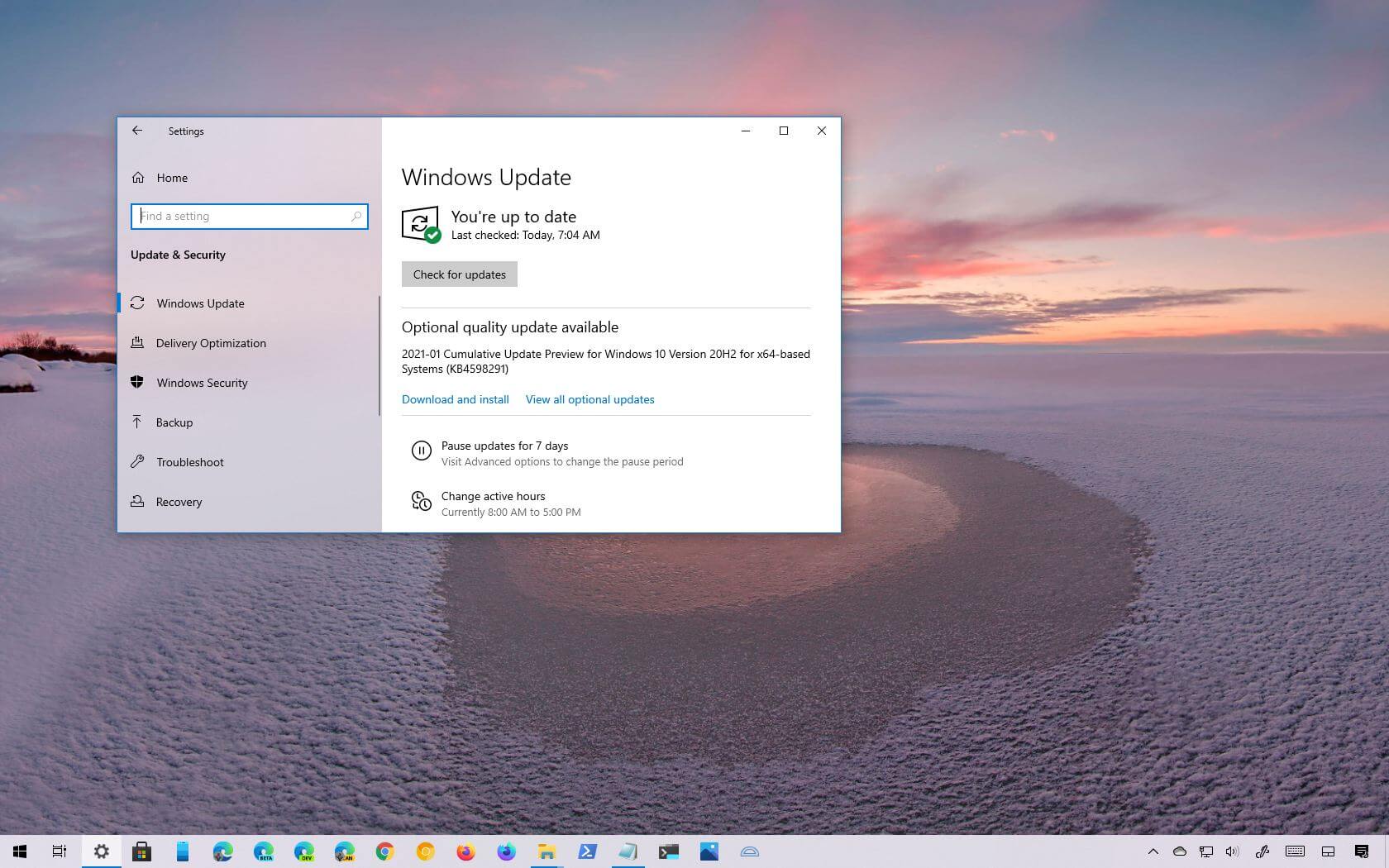Select Troubleshoot in the sidebar
The image size is (1389, 868).
pyautogui.click(x=190, y=462)
